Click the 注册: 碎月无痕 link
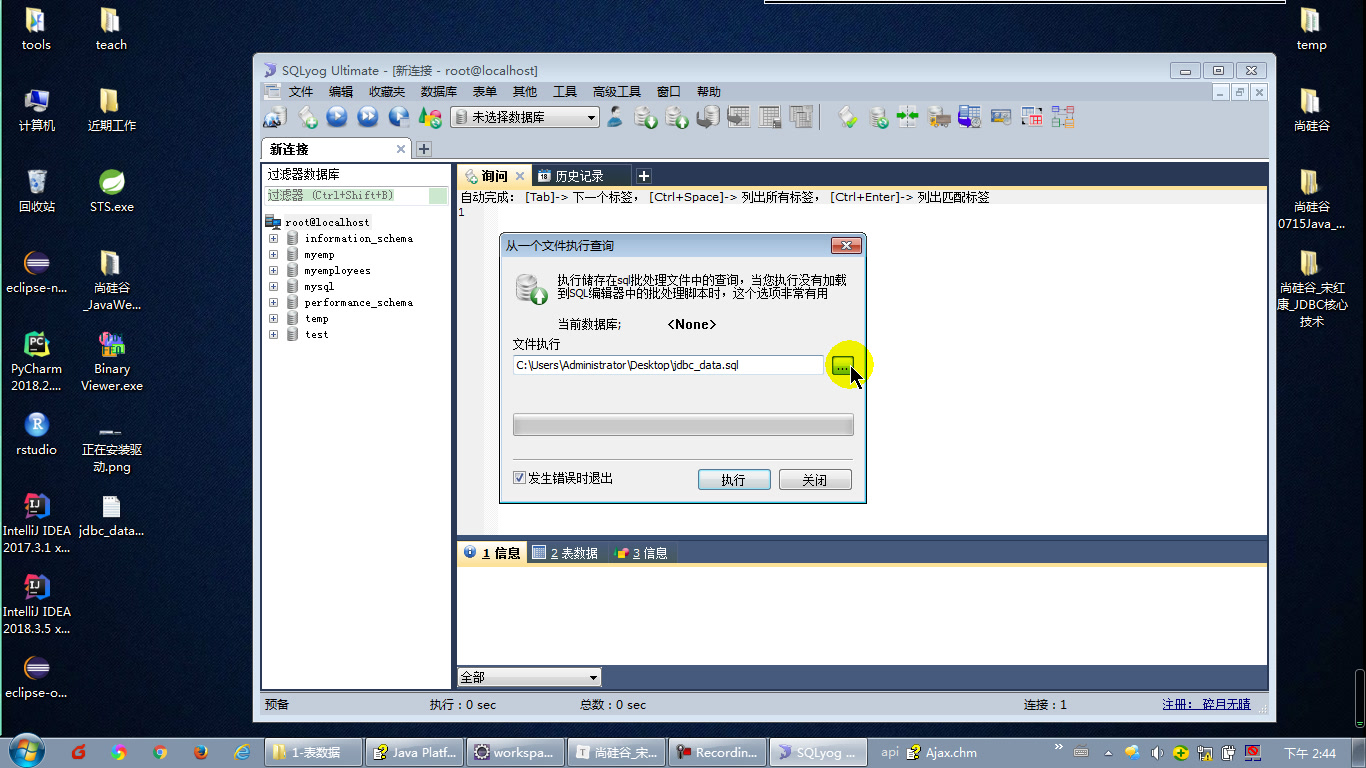This screenshot has width=1366, height=768. (1206, 704)
